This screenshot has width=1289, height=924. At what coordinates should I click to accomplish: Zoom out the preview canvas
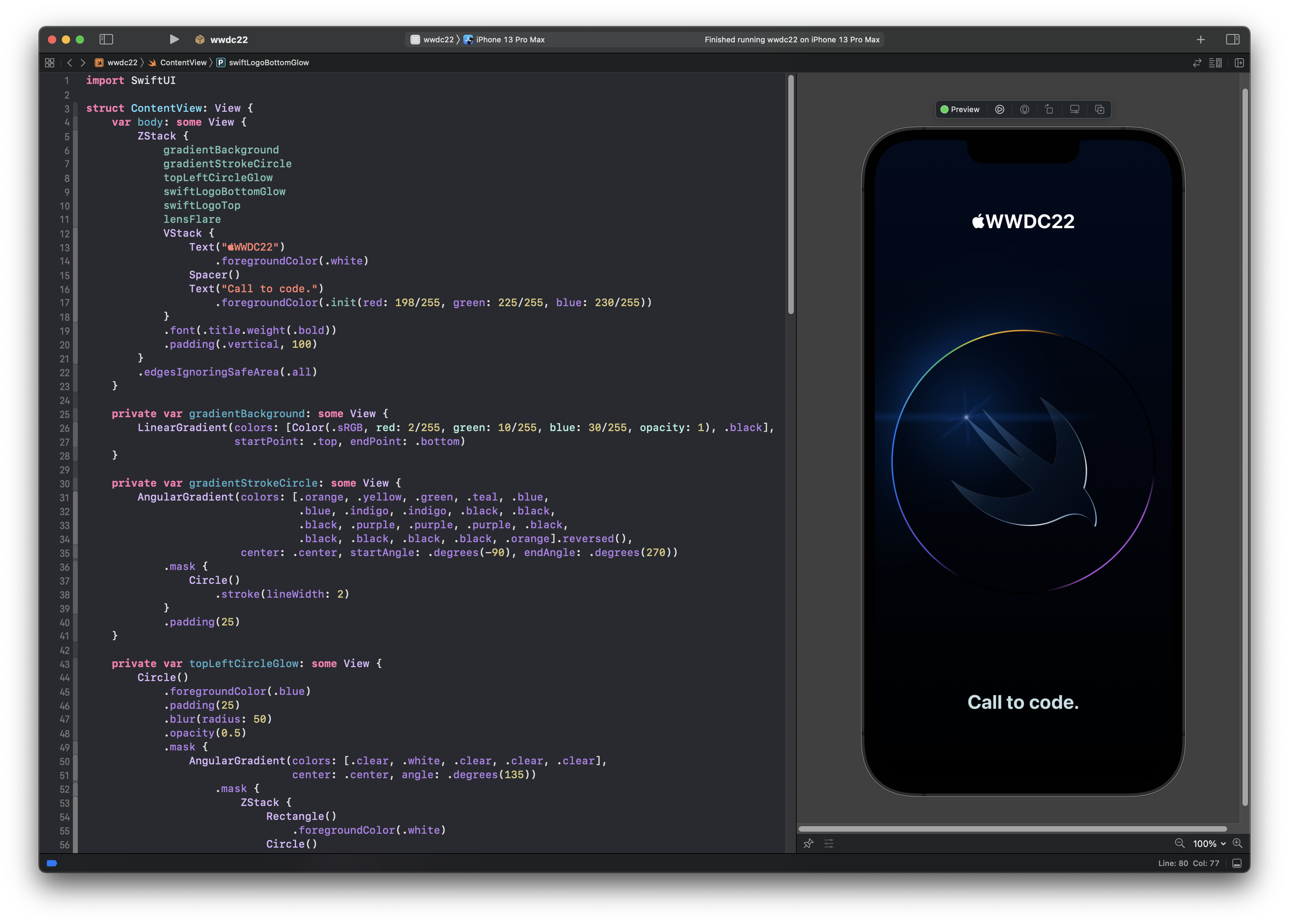1179,843
